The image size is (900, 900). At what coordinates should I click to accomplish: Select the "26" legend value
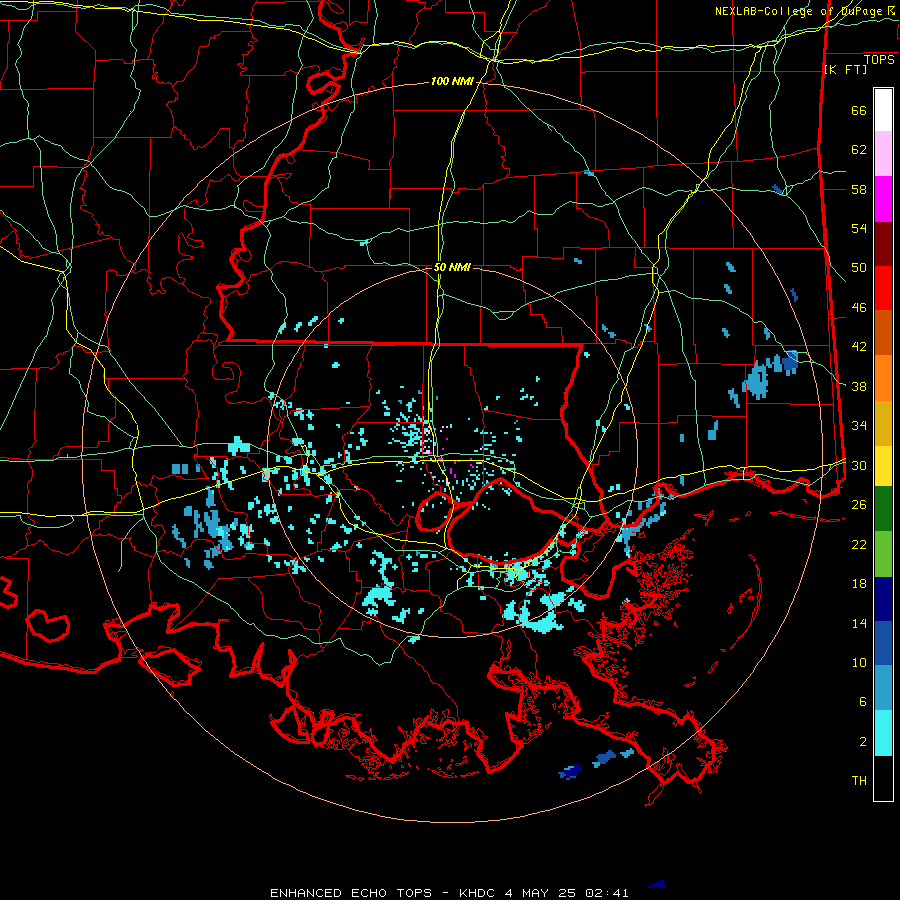(859, 505)
